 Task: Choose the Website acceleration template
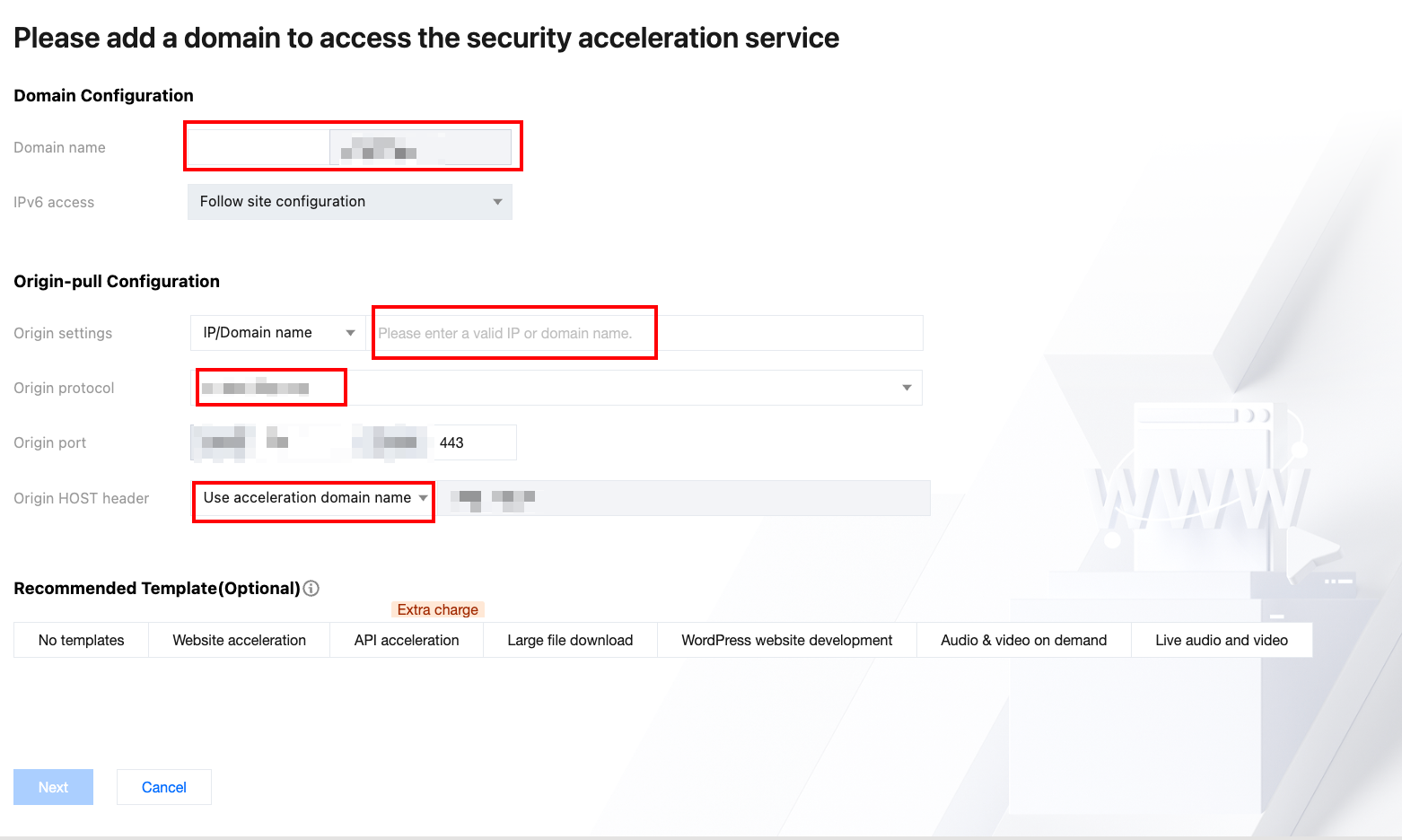[x=239, y=640]
